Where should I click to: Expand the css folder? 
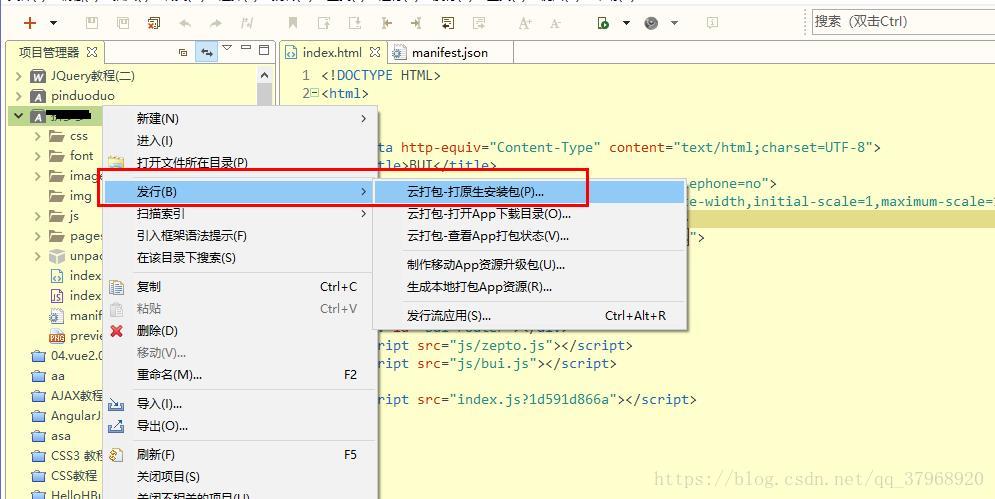coord(37,136)
